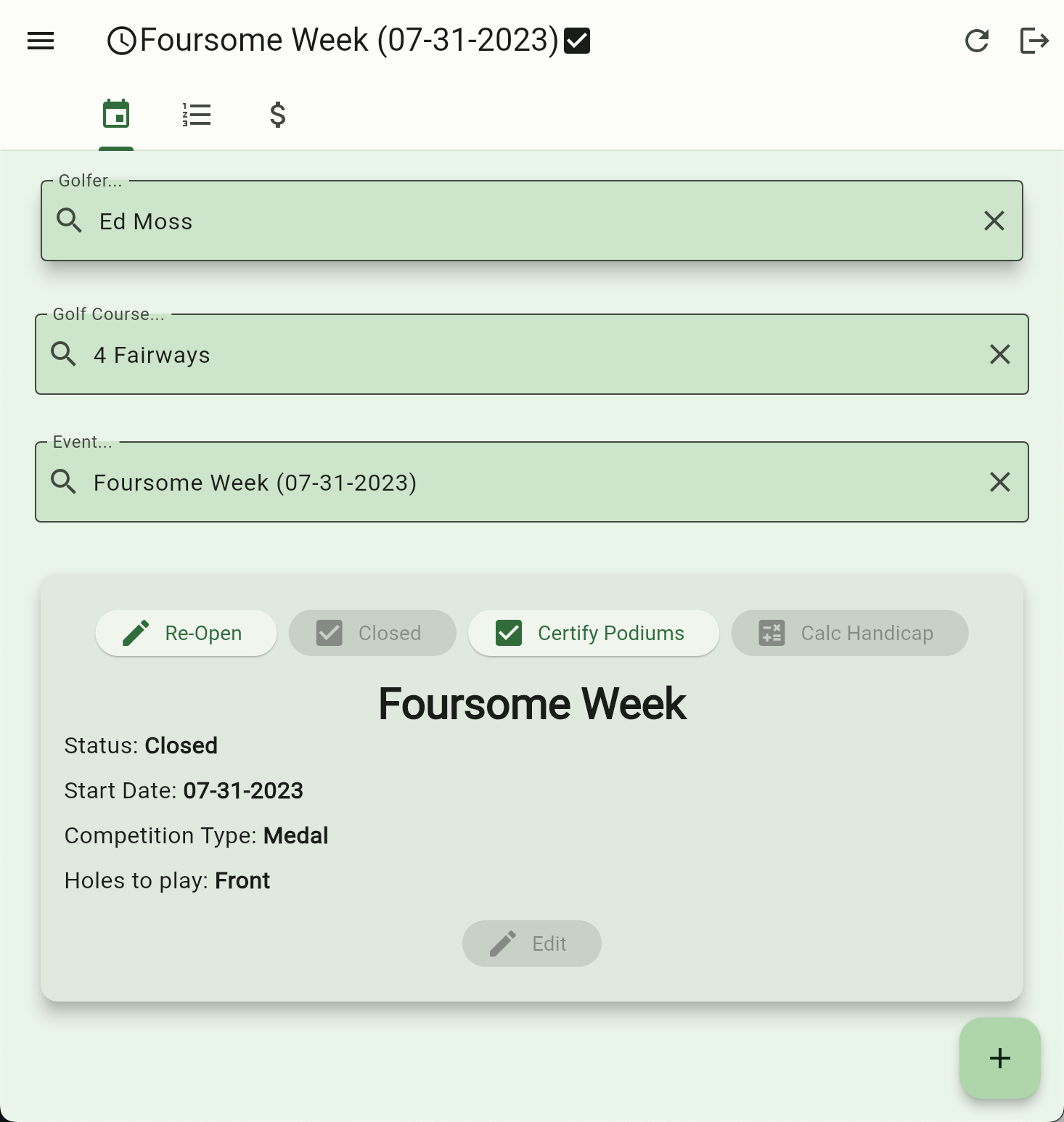Clear the 4 Fairways course selection
This screenshot has width=1064, height=1122.
click(x=999, y=354)
